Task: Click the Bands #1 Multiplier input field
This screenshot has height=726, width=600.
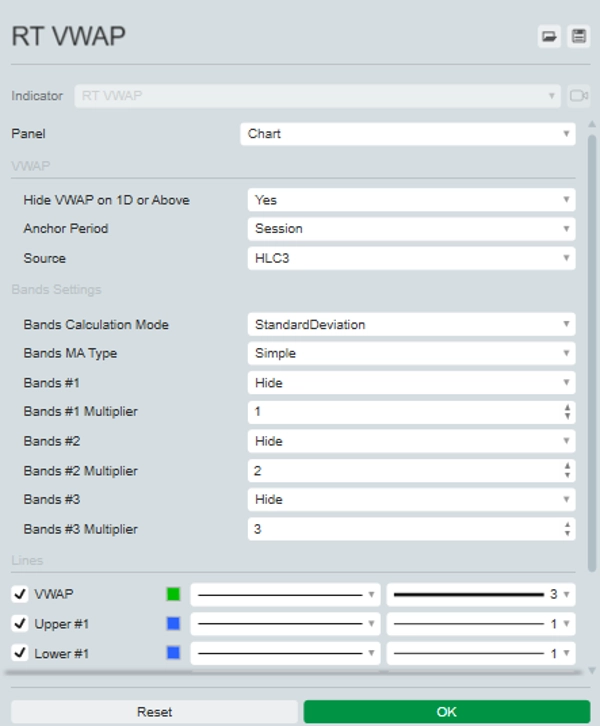Action: 400,412
